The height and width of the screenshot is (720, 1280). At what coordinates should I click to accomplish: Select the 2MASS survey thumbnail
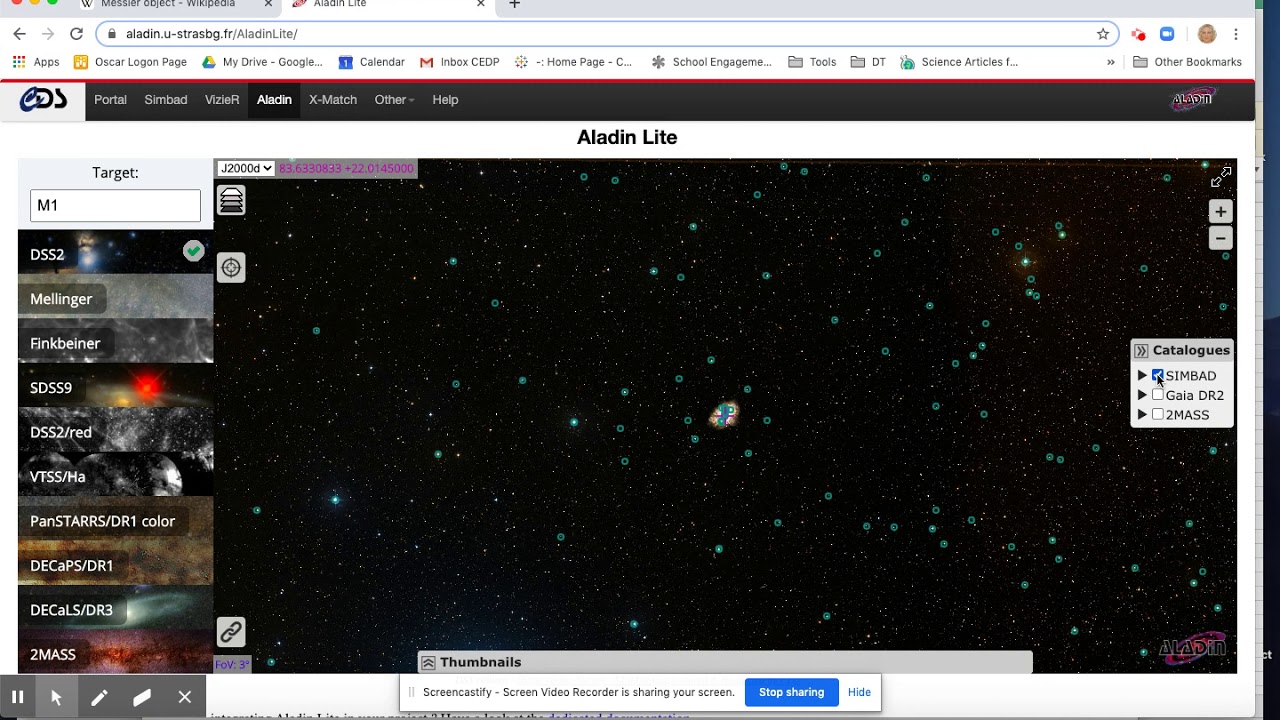click(115, 654)
